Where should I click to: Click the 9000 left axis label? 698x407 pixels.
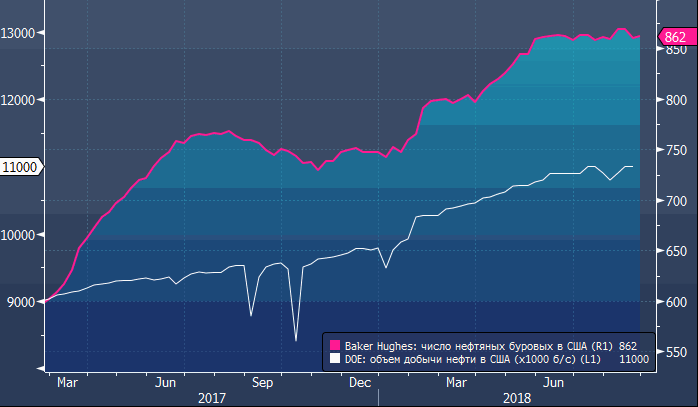point(22,302)
